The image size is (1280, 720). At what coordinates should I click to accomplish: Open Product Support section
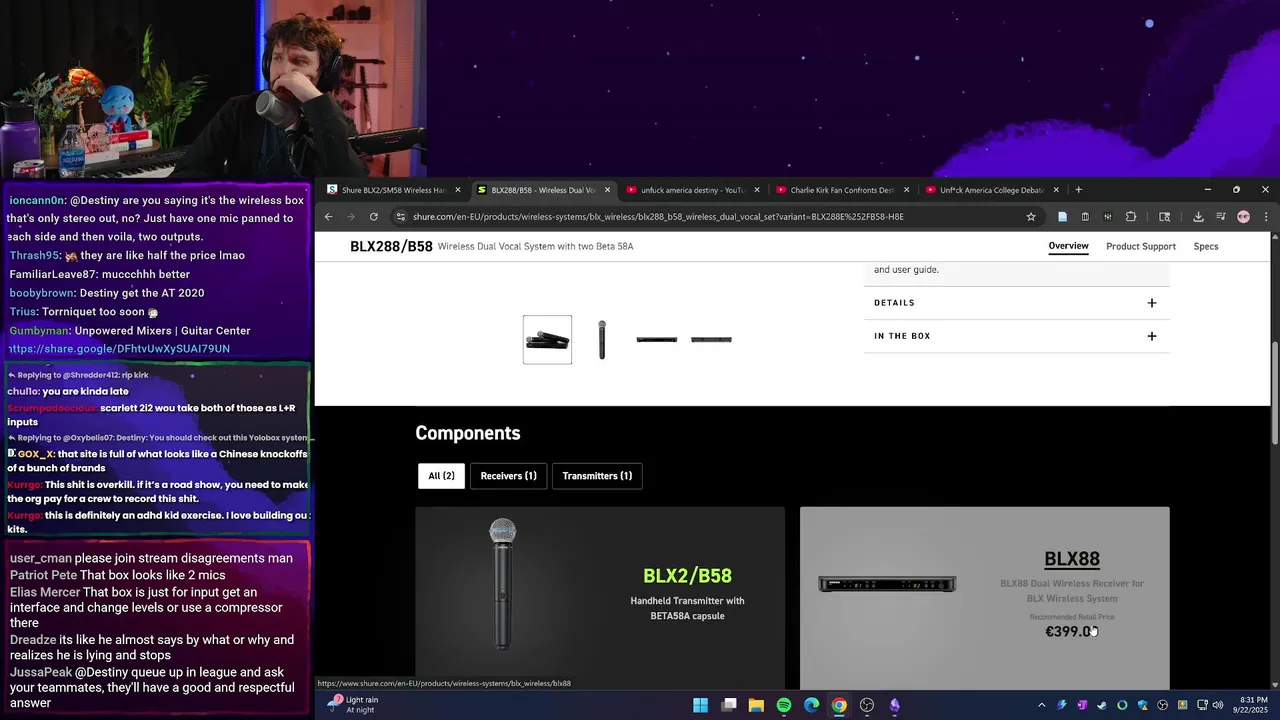[x=1141, y=246]
